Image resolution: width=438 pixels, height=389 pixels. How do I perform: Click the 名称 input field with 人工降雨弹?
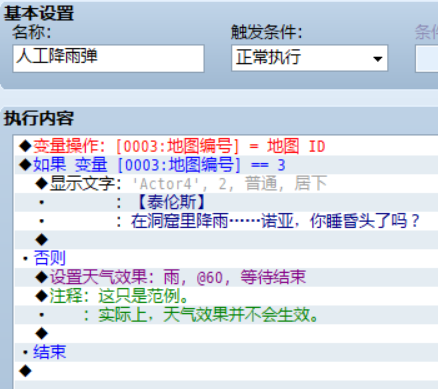click(108, 58)
